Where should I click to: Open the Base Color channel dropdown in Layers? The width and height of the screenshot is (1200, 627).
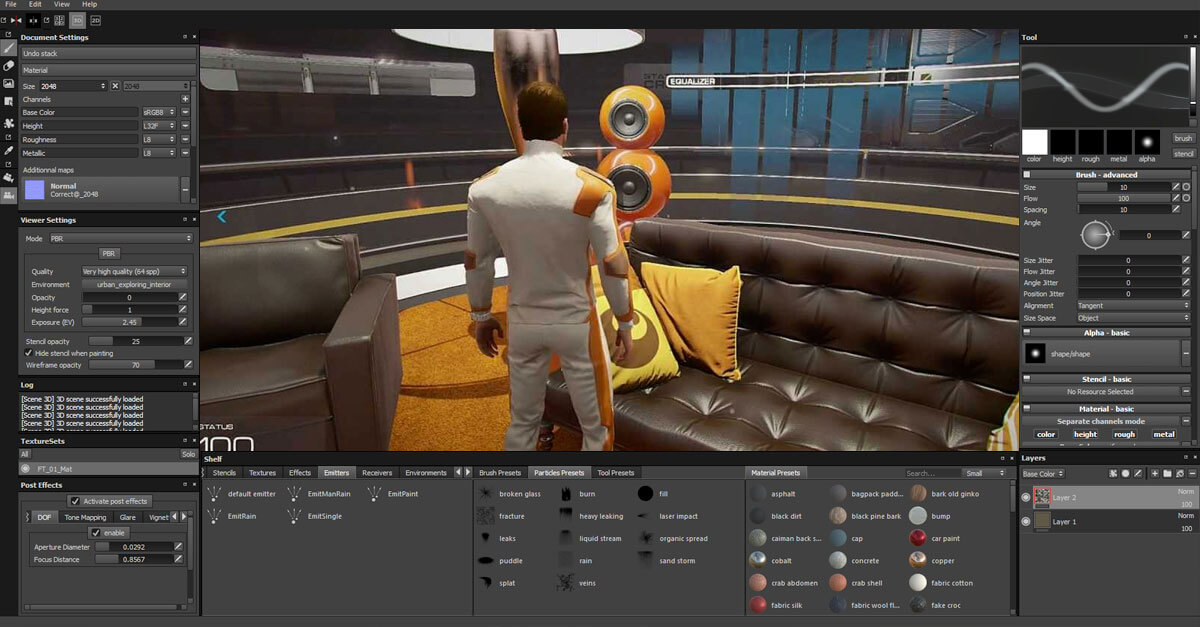(x=1042, y=473)
